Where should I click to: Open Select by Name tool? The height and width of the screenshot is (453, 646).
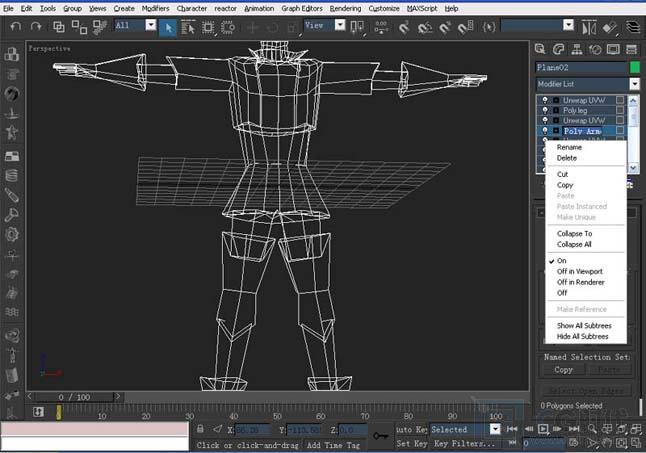click(x=188, y=28)
